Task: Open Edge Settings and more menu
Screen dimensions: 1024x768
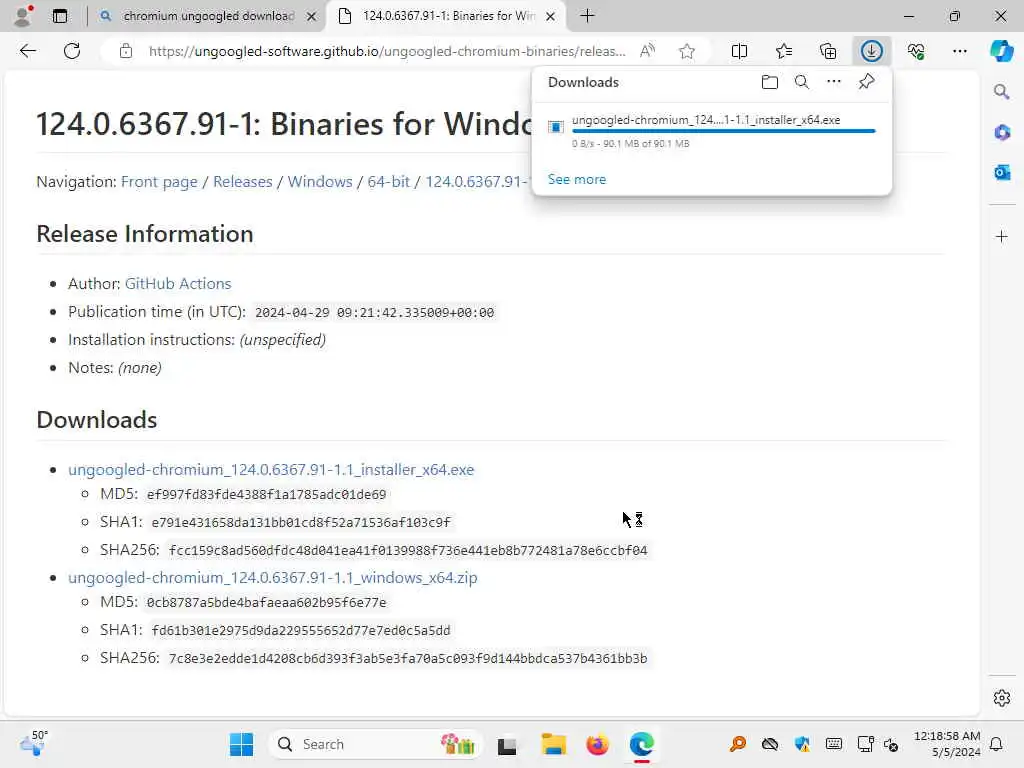Action: (959, 51)
